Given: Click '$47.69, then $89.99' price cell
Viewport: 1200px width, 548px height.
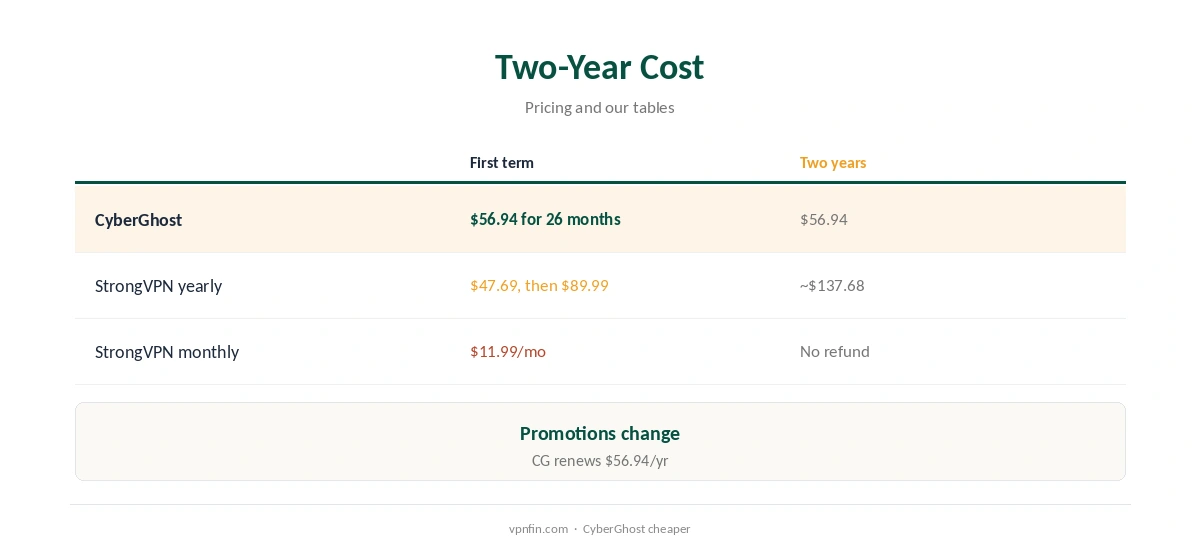Looking at the screenshot, I should 539,285.
